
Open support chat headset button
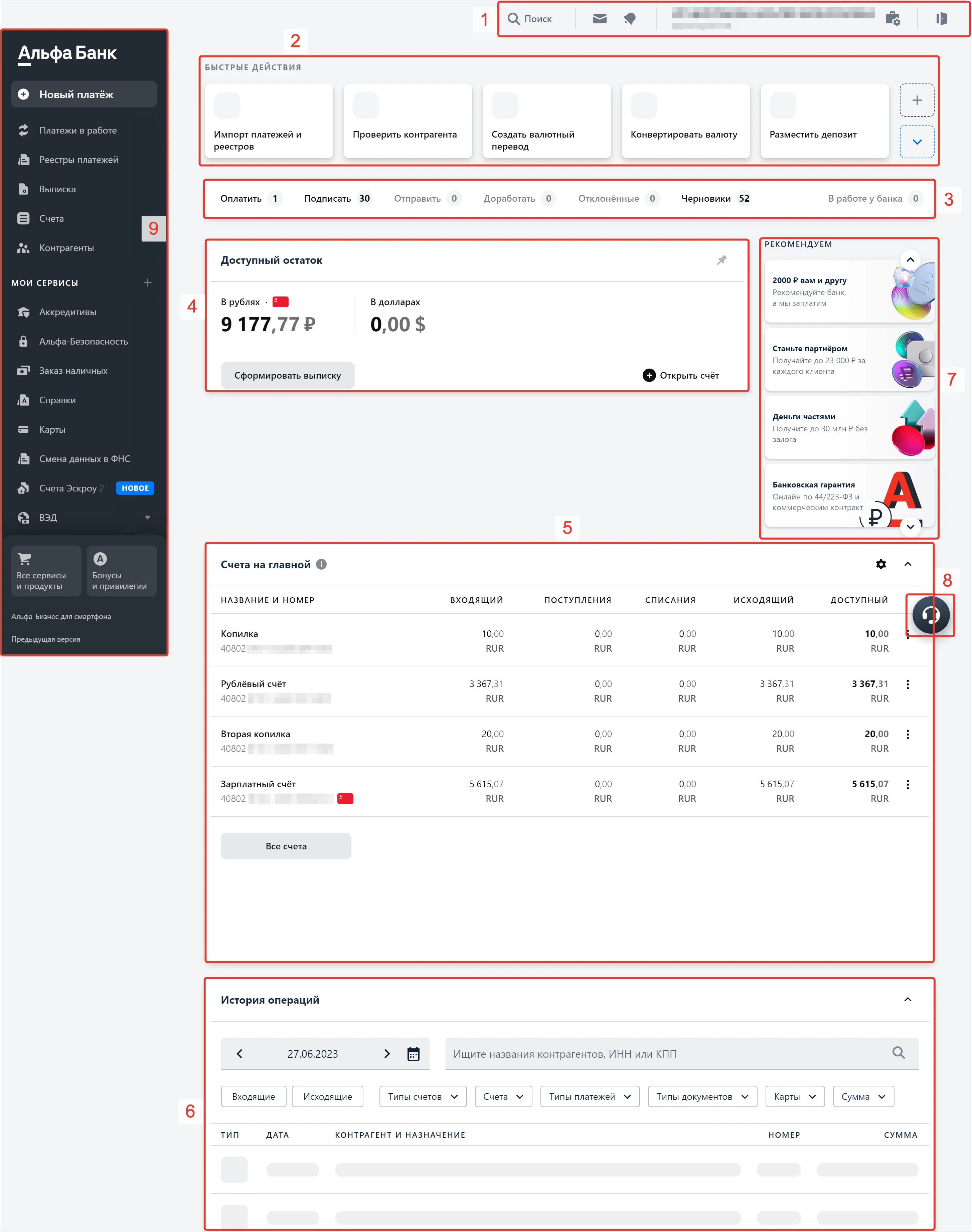click(931, 615)
